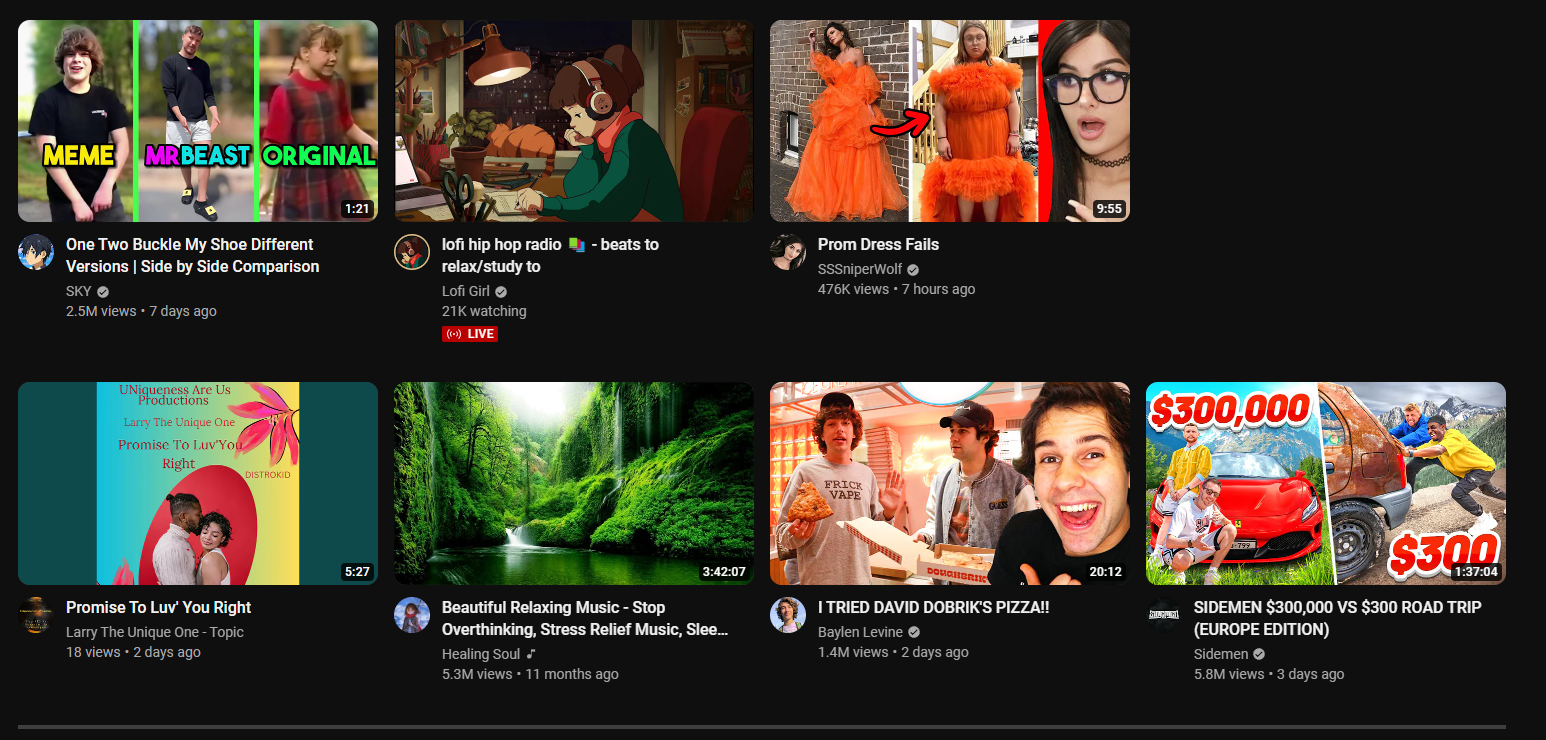The image size is (1546, 740).
Task: Click the red LIVE badge under Lofi Girl
Action: (x=470, y=334)
